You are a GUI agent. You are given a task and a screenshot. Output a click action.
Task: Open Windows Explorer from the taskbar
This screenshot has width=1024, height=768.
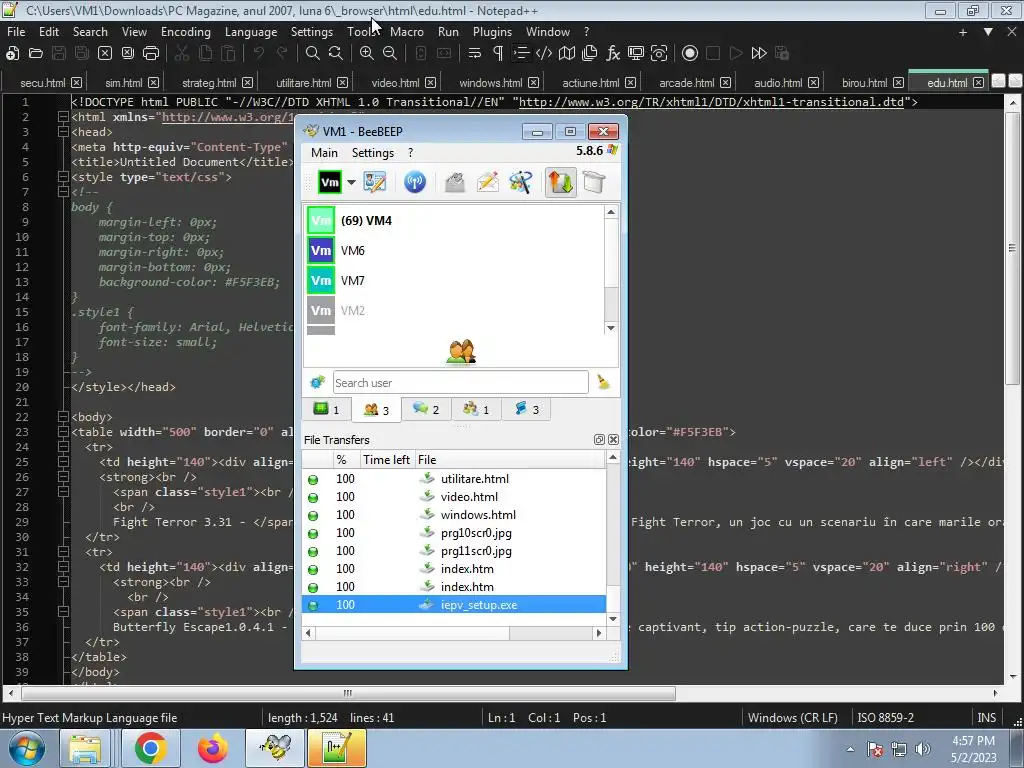(x=86, y=748)
